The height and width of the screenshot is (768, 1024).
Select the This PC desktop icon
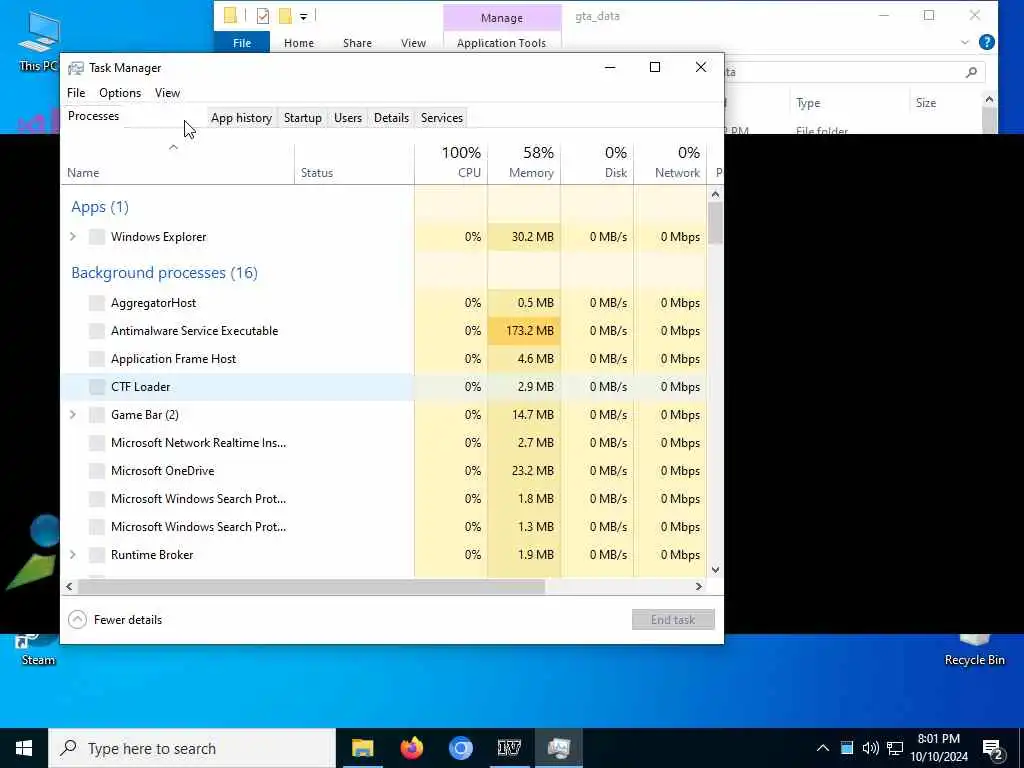point(38,42)
